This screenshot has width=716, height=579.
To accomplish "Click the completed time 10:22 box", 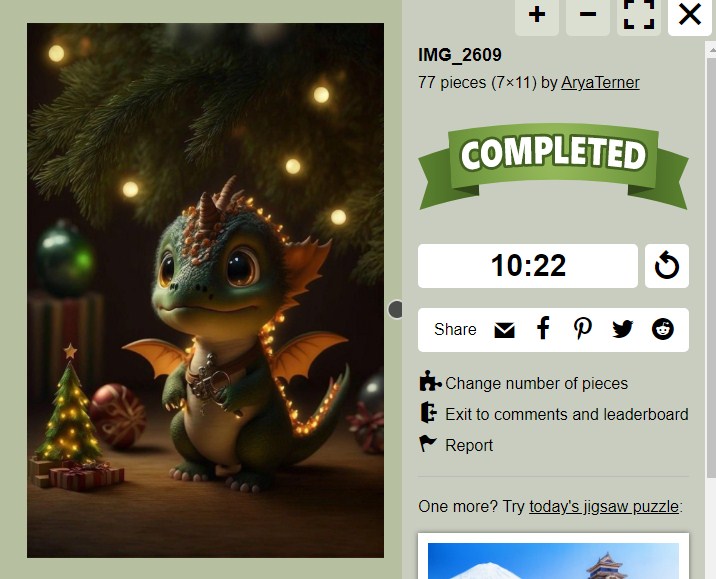I will point(527,266).
